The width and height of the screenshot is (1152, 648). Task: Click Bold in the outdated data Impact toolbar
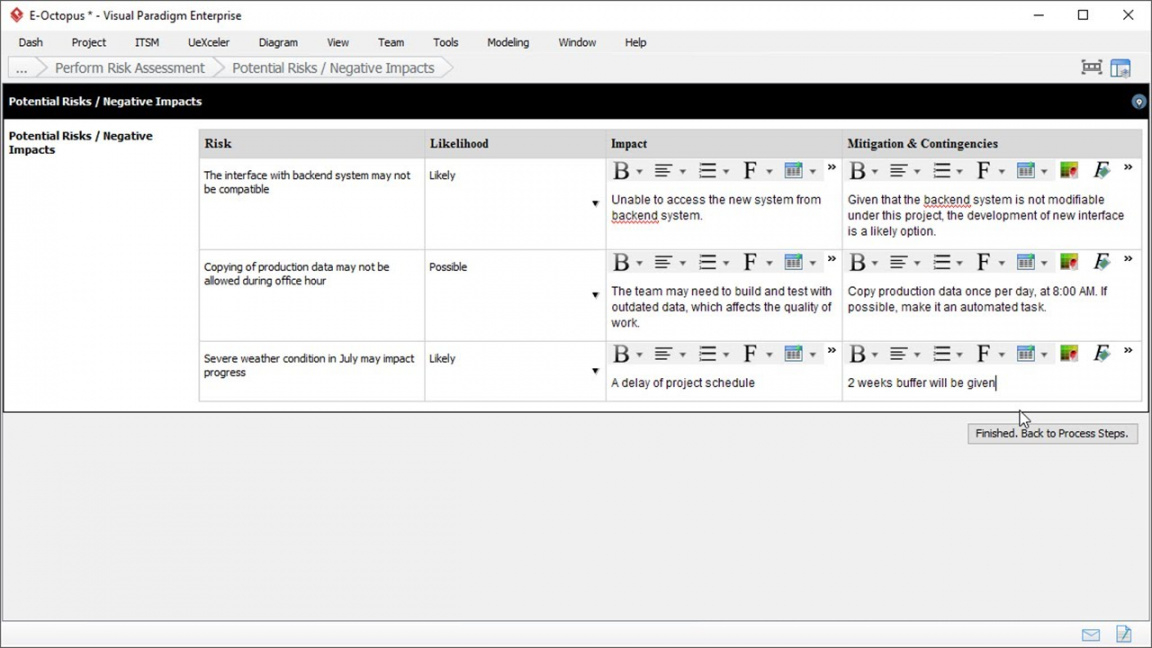[622, 262]
